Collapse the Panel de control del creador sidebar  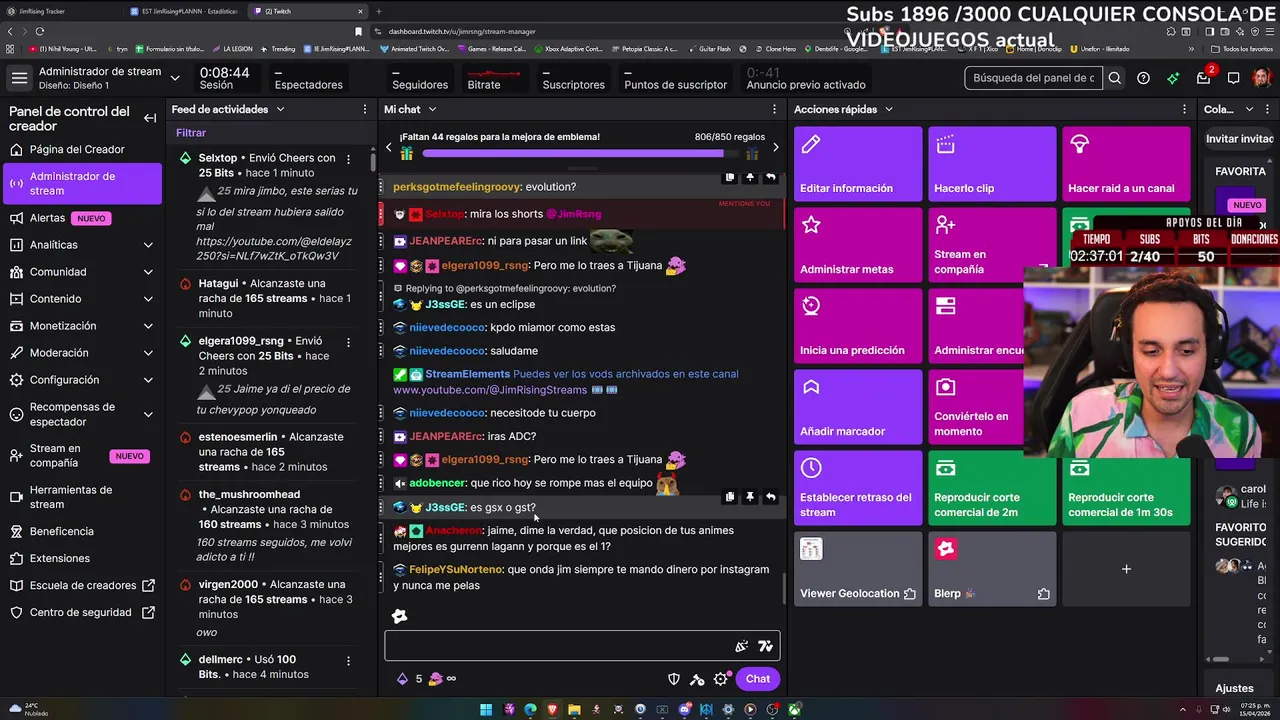(150, 118)
